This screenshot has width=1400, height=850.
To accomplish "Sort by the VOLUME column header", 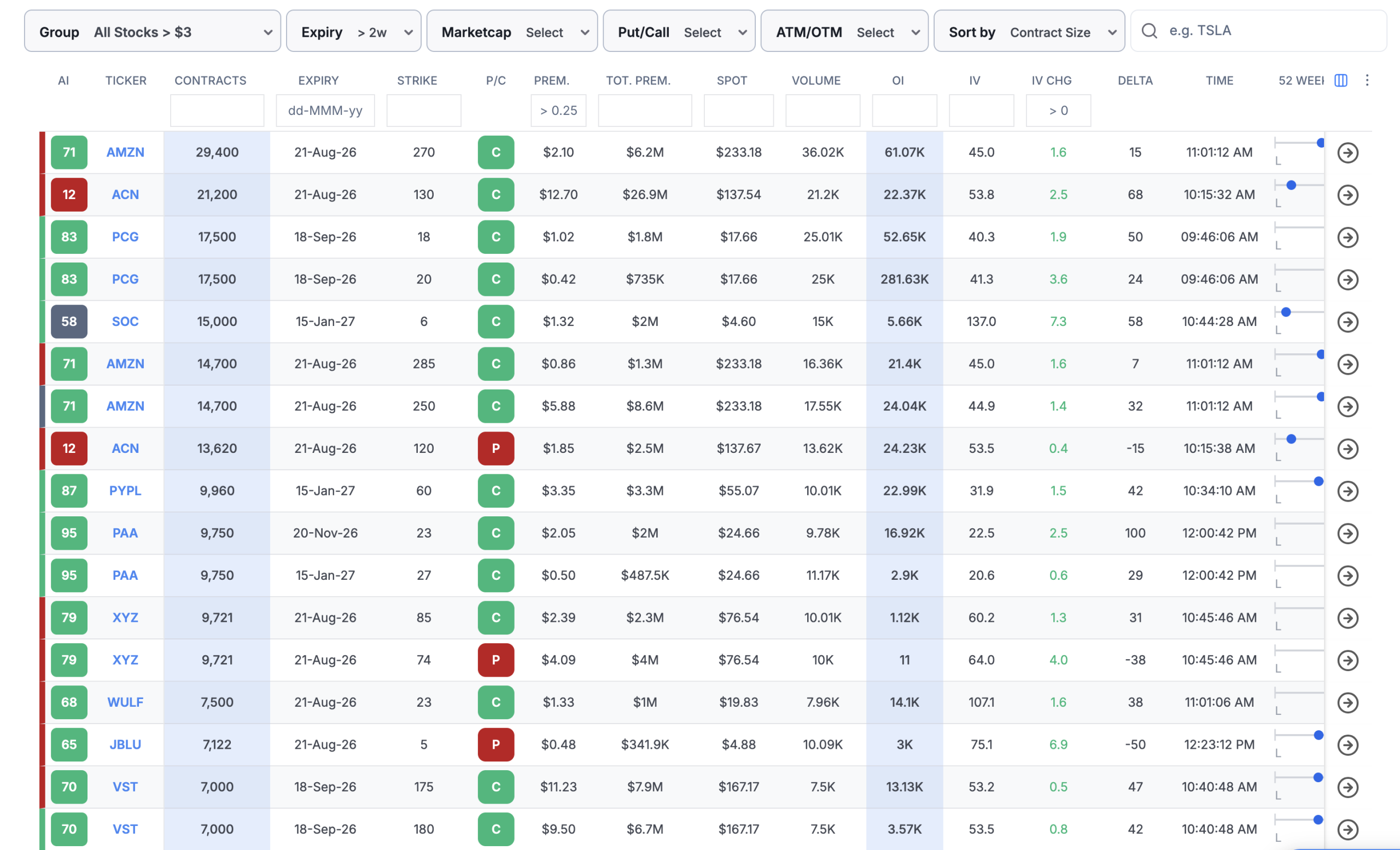I will (x=816, y=81).
